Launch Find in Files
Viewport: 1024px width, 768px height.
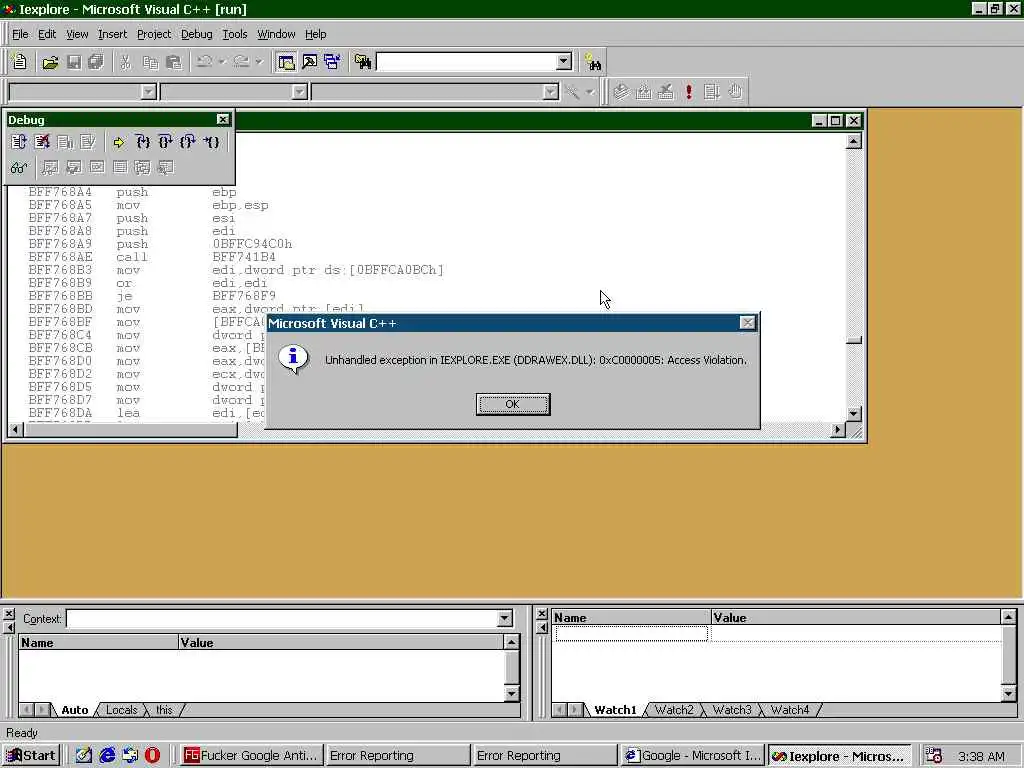(x=363, y=62)
